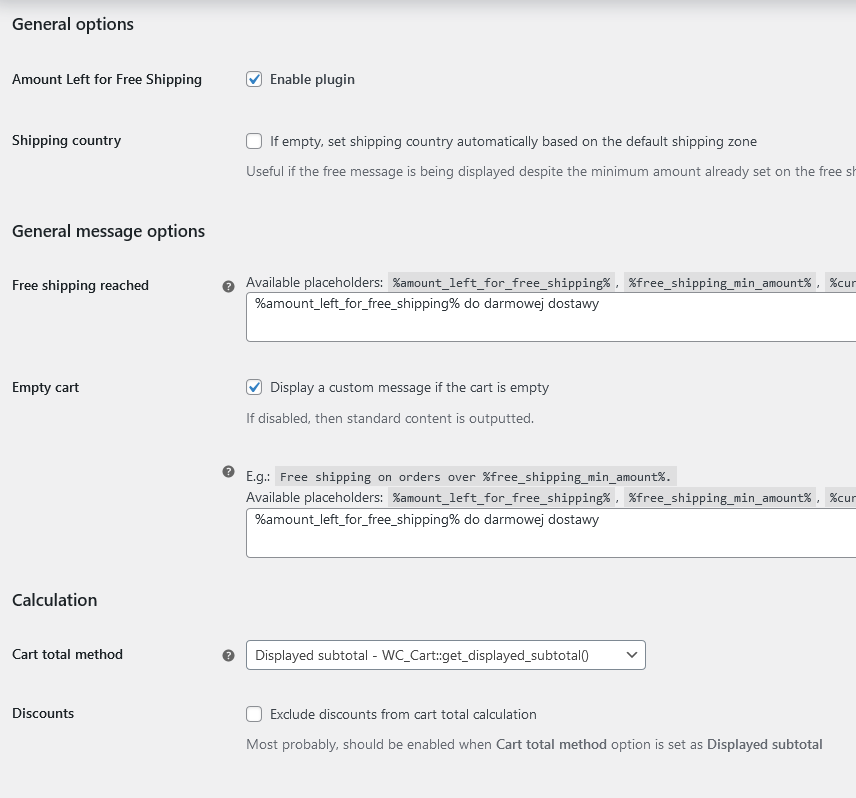The width and height of the screenshot is (856, 798).
Task: Click first %amount_left_for_free_shipping% placeholder code under Free shipping reached
Action: tap(501, 283)
